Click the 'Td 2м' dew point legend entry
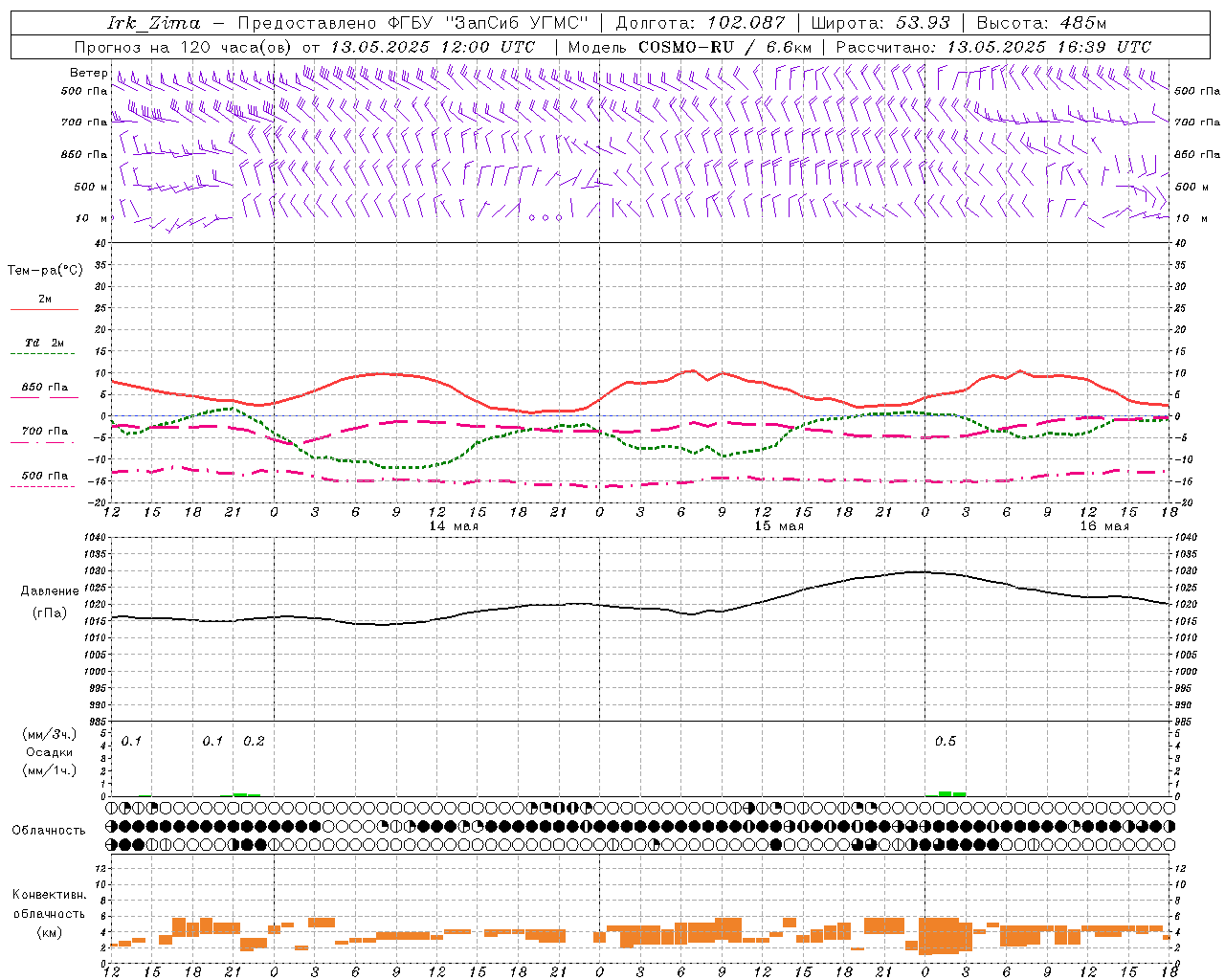 (45, 343)
